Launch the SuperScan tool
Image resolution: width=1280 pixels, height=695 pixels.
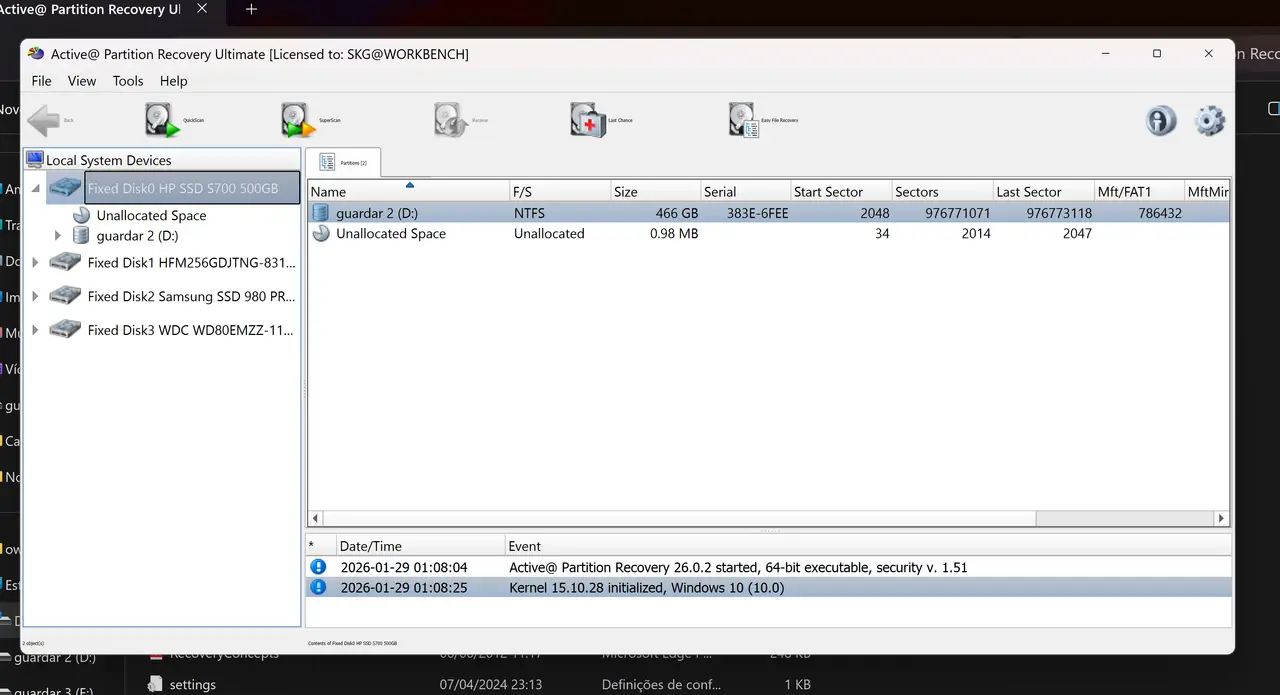[x=311, y=120]
